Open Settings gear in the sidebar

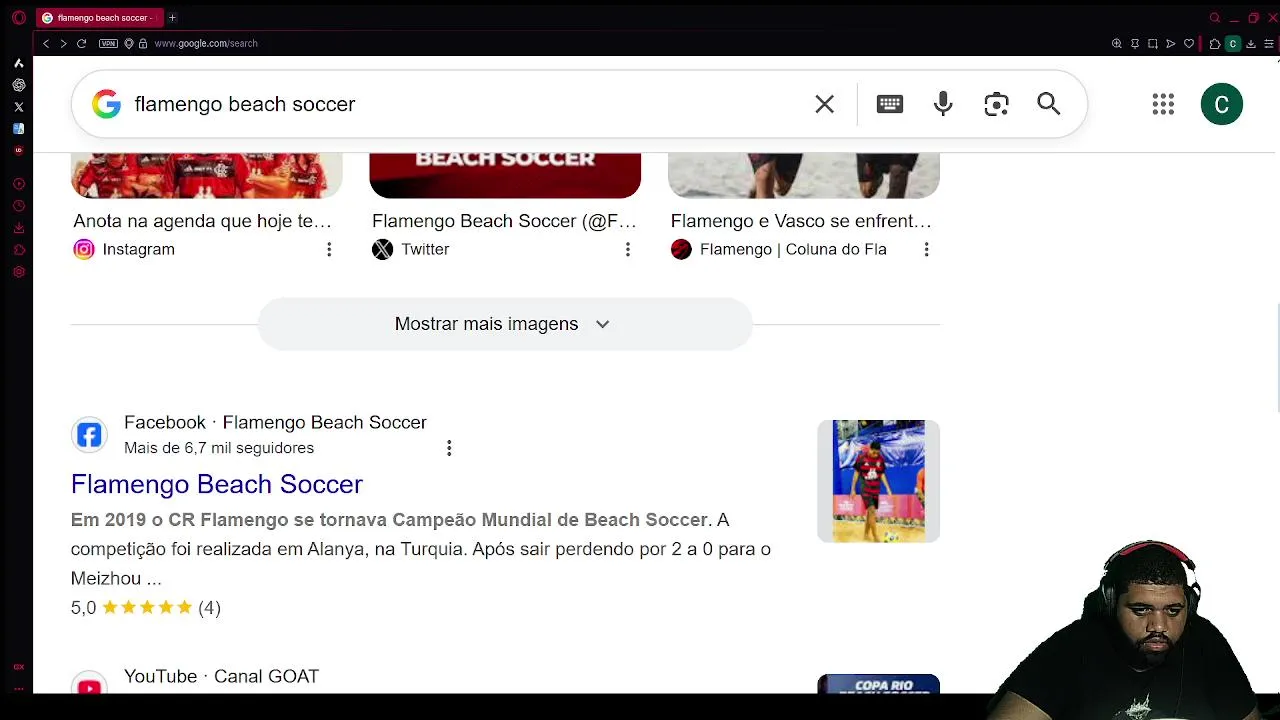click(x=18, y=272)
